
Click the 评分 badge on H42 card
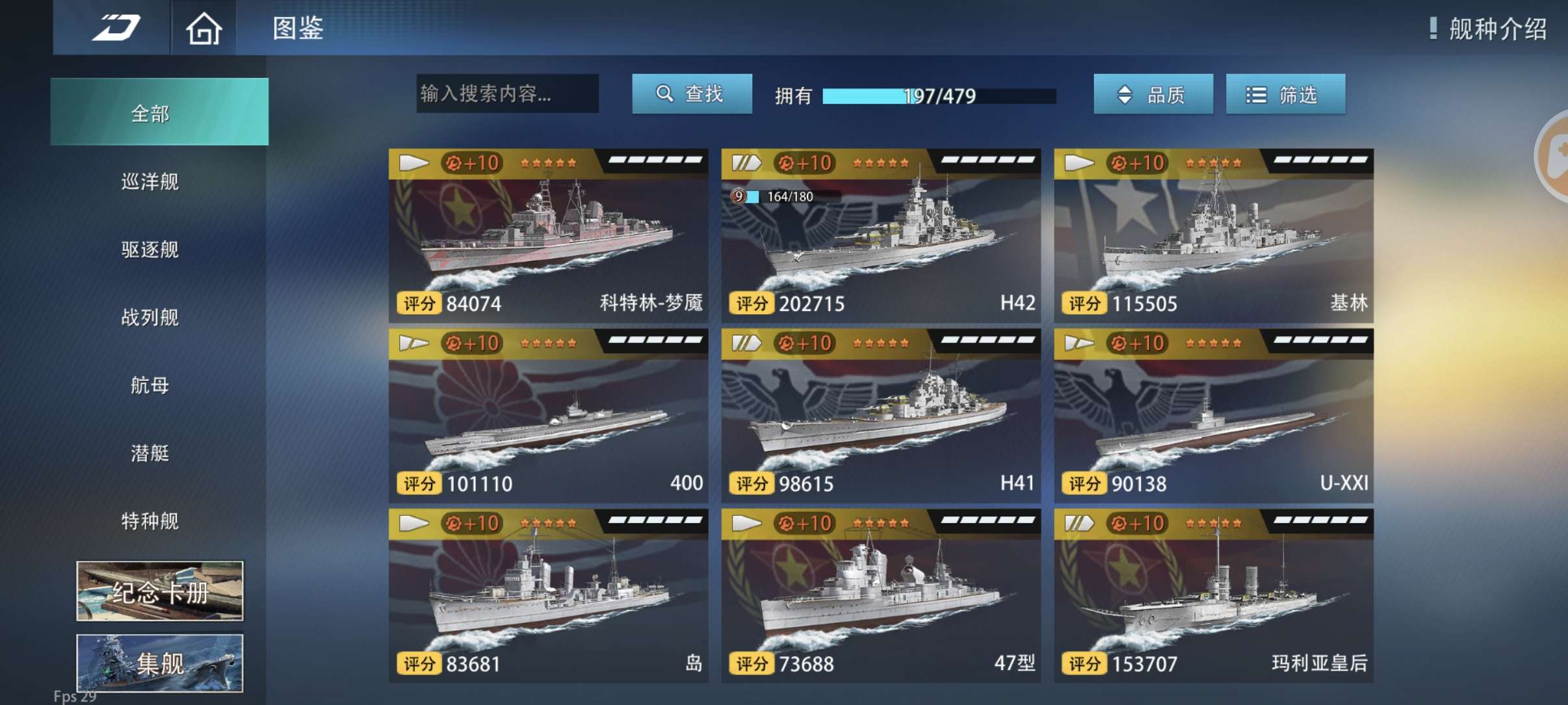coord(751,303)
